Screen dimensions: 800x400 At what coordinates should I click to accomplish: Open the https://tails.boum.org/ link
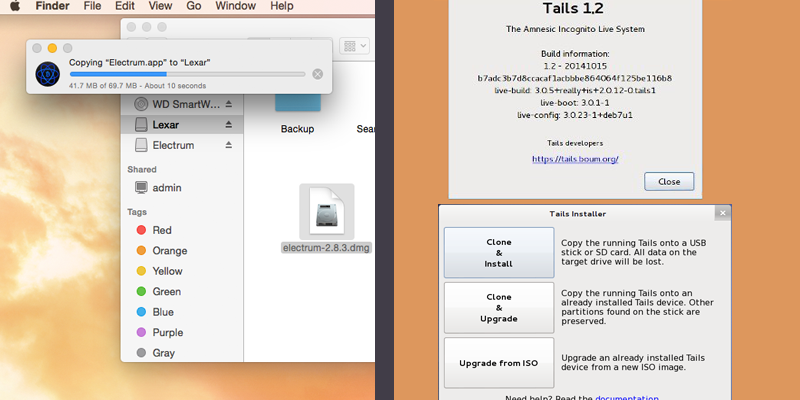[575, 159]
